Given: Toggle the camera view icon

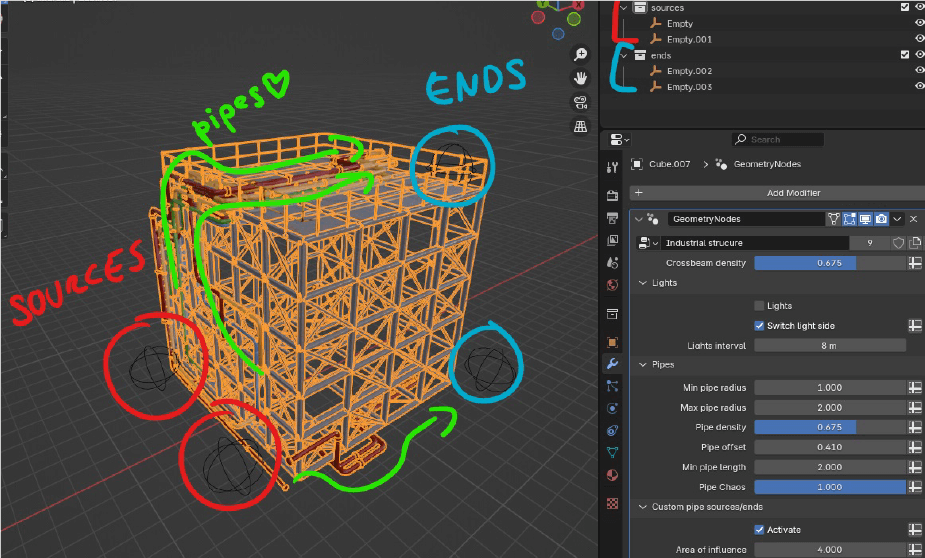Looking at the screenshot, I should click(580, 103).
